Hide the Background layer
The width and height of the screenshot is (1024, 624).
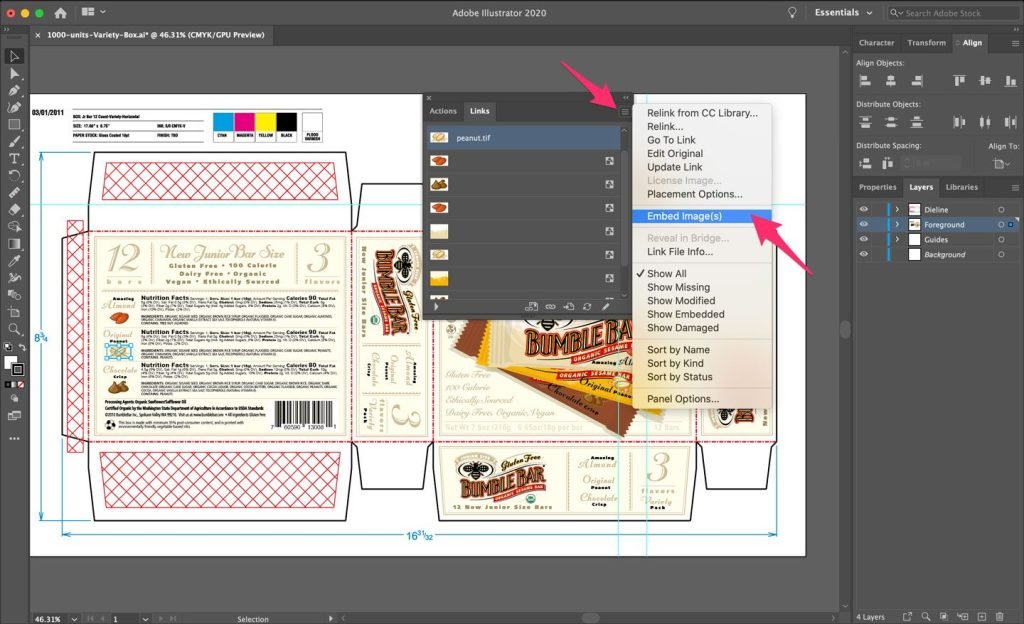click(x=863, y=255)
